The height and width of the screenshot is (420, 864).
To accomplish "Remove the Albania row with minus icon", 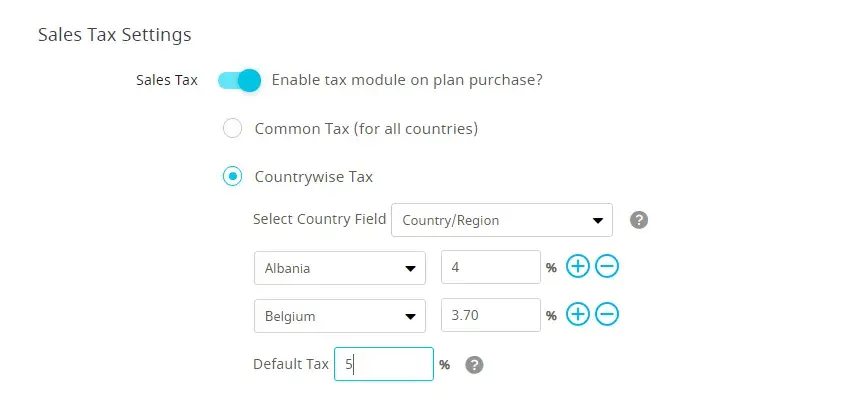I will (607, 267).
